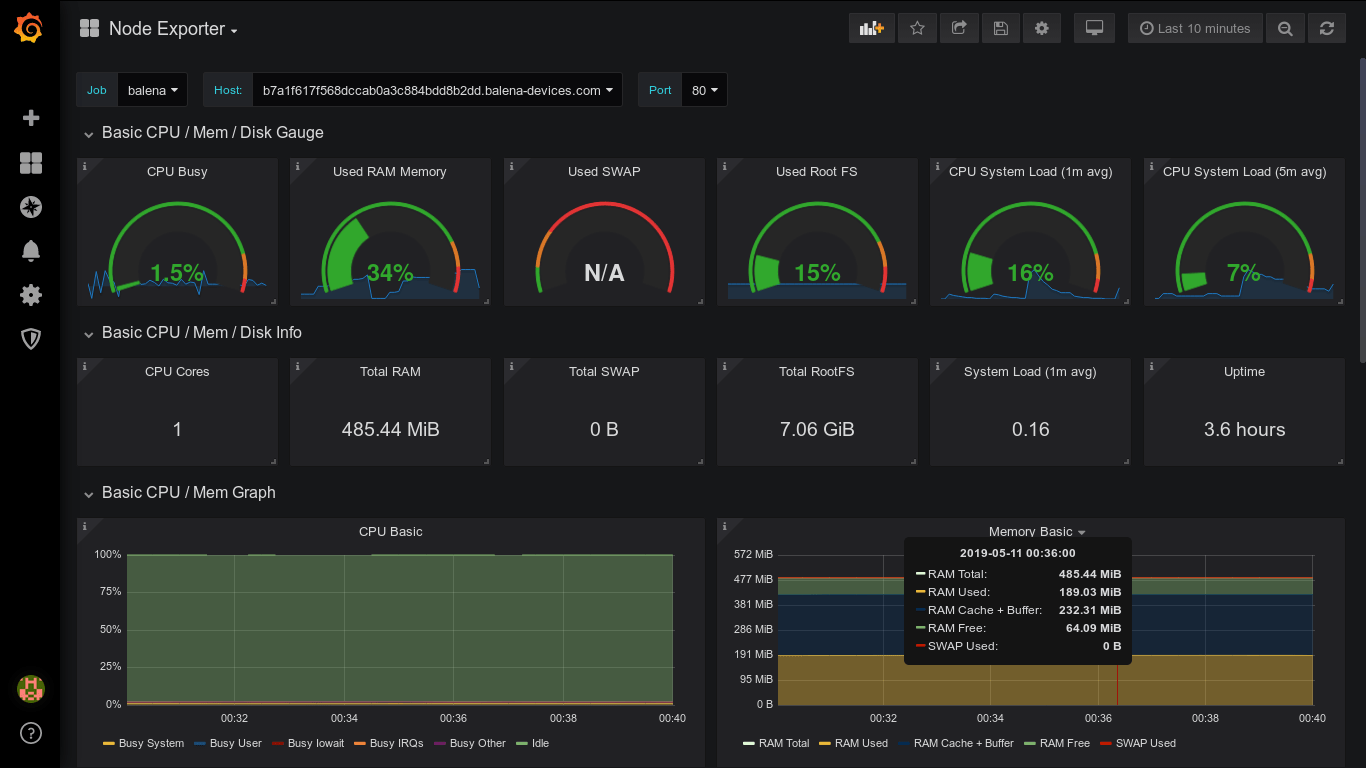
Task: Click the share dashboard icon
Action: (x=959, y=28)
